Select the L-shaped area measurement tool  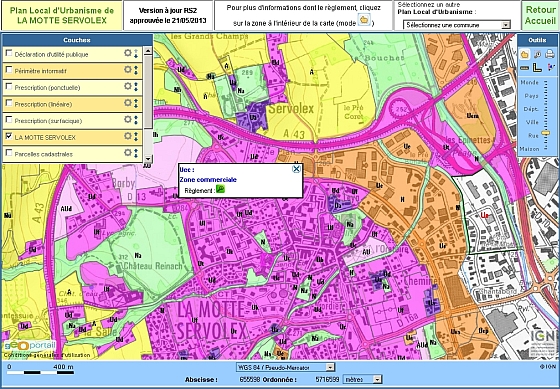(537, 67)
